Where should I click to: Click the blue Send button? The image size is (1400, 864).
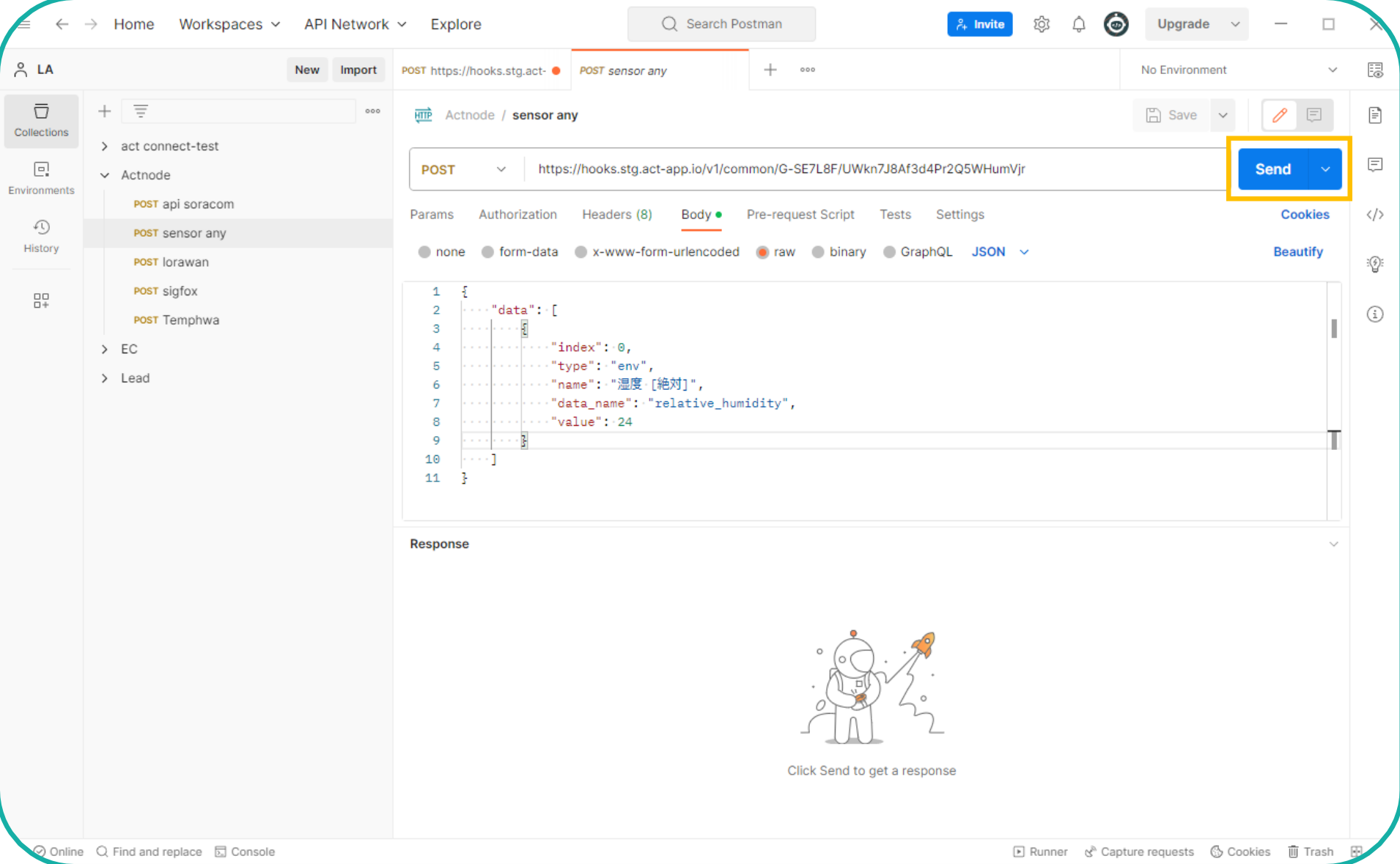click(x=1272, y=169)
